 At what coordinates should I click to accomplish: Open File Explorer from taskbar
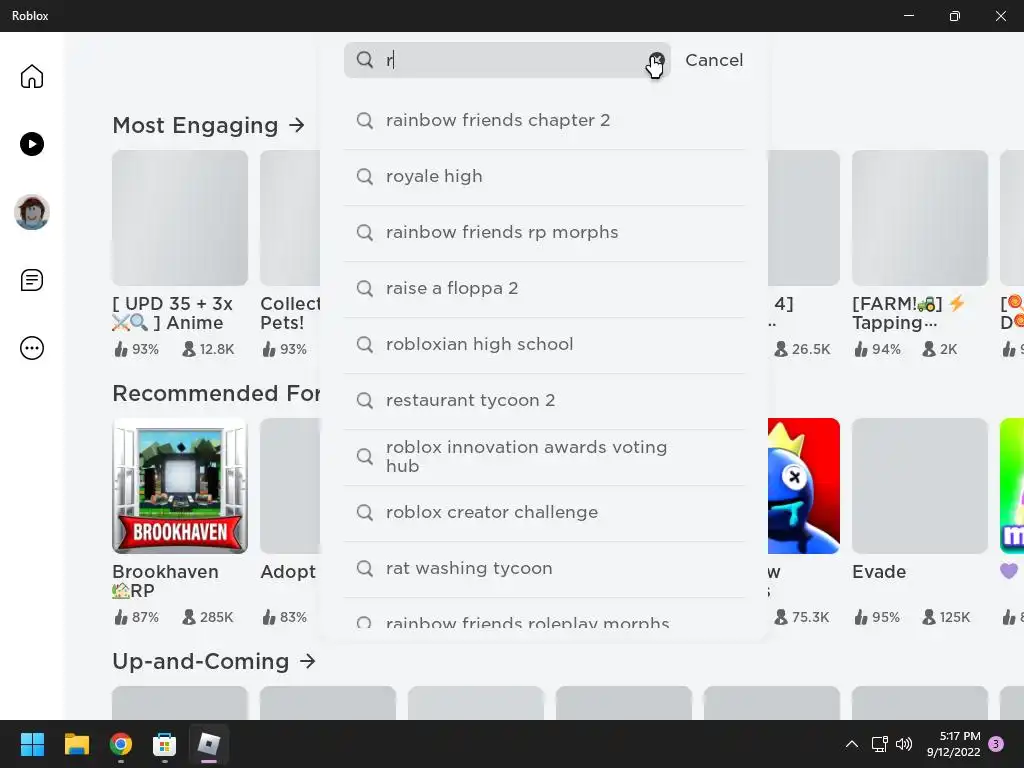pos(76,744)
